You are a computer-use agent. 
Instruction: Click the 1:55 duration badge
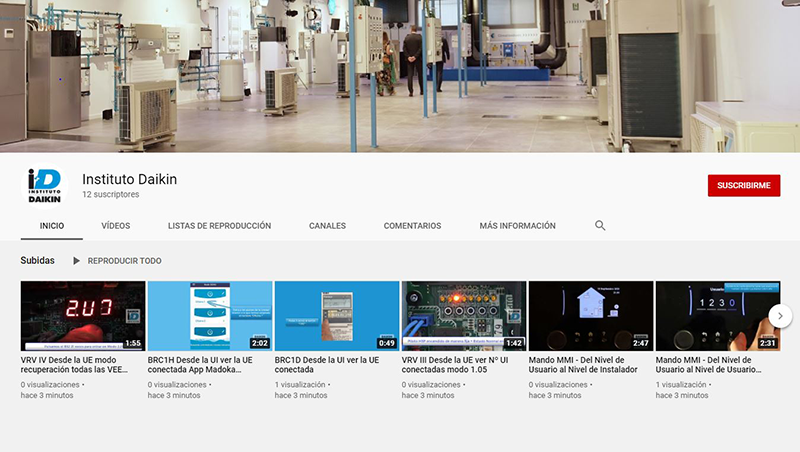(x=133, y=343)
